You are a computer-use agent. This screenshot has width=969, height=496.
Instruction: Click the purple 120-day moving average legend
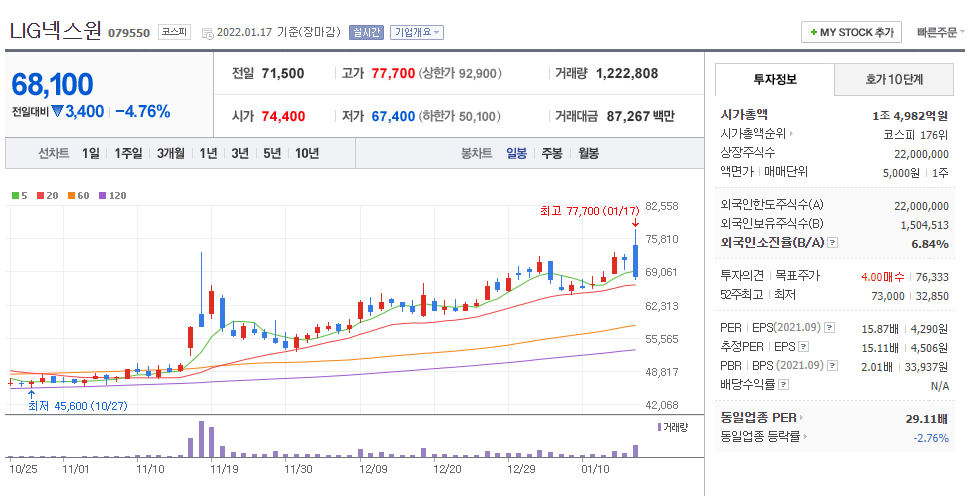[112, 195]
